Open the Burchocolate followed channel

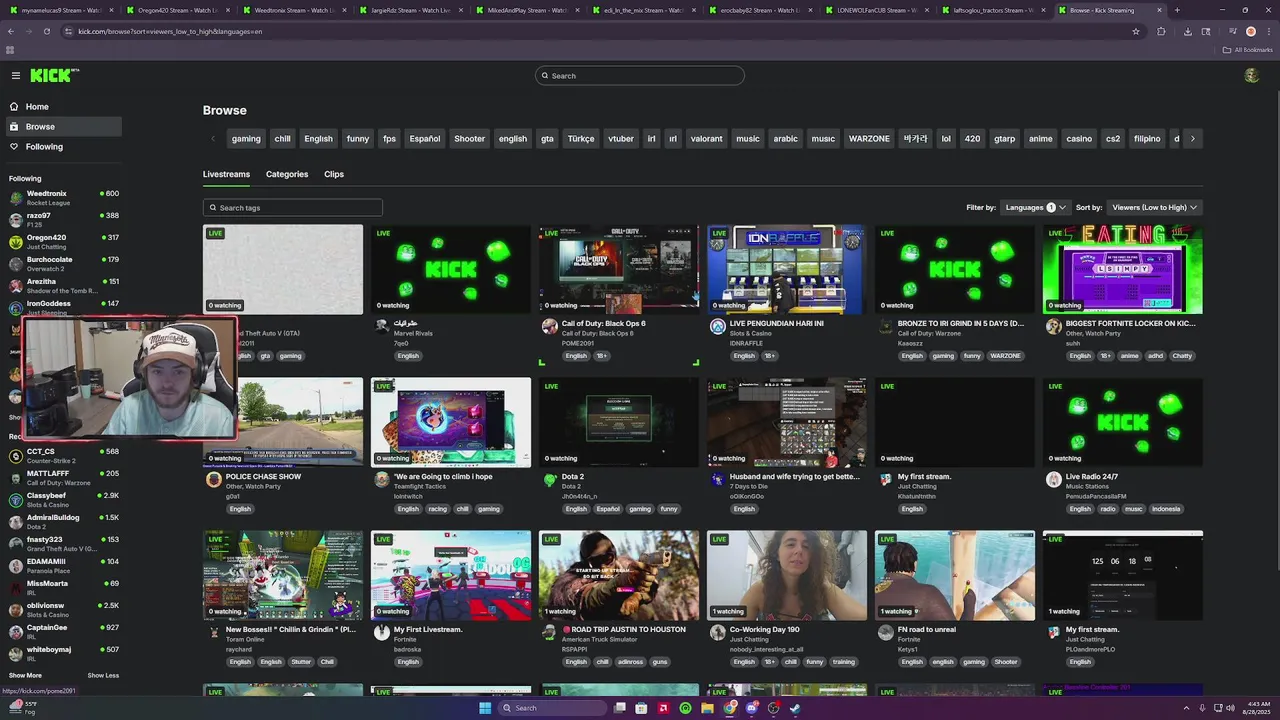point(63,264)
